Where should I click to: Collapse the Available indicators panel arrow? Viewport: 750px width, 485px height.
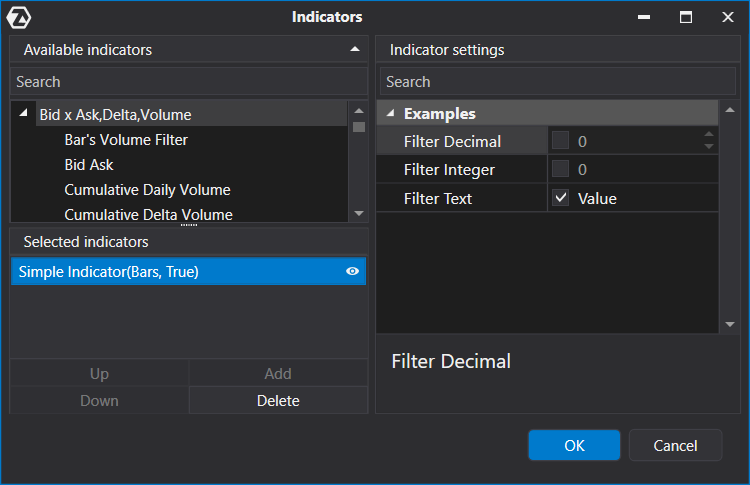coord(354,49)
